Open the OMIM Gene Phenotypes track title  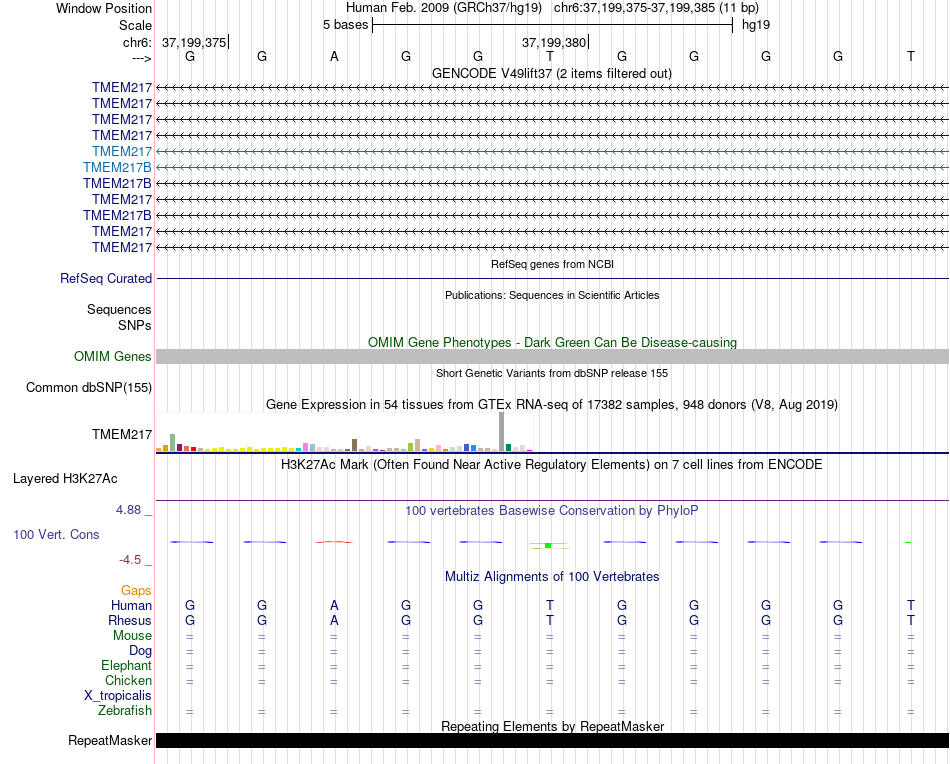tap(552, 342)
